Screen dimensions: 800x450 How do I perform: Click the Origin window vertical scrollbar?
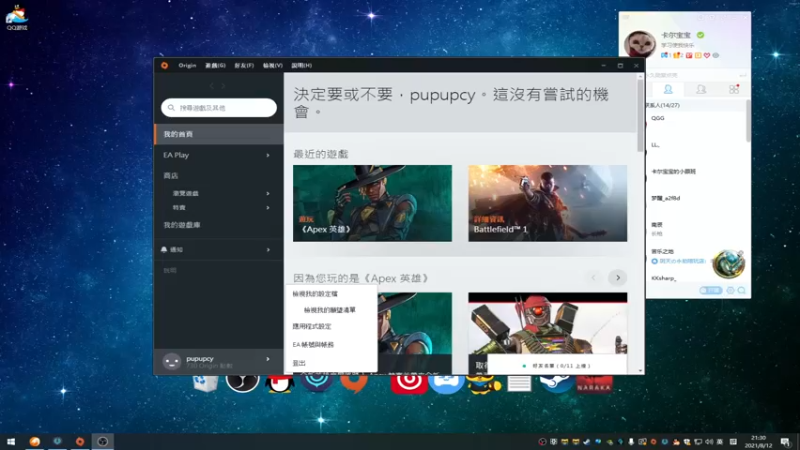(640, 116)
